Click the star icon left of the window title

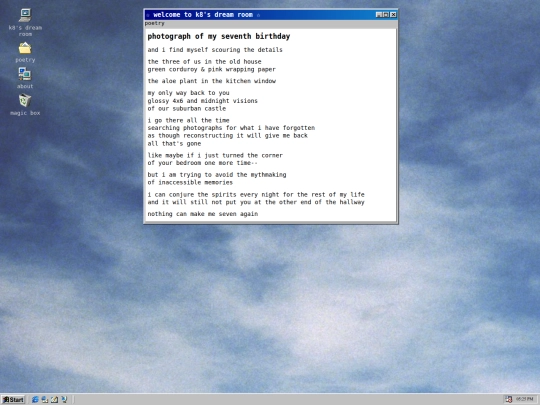[148, 15]
